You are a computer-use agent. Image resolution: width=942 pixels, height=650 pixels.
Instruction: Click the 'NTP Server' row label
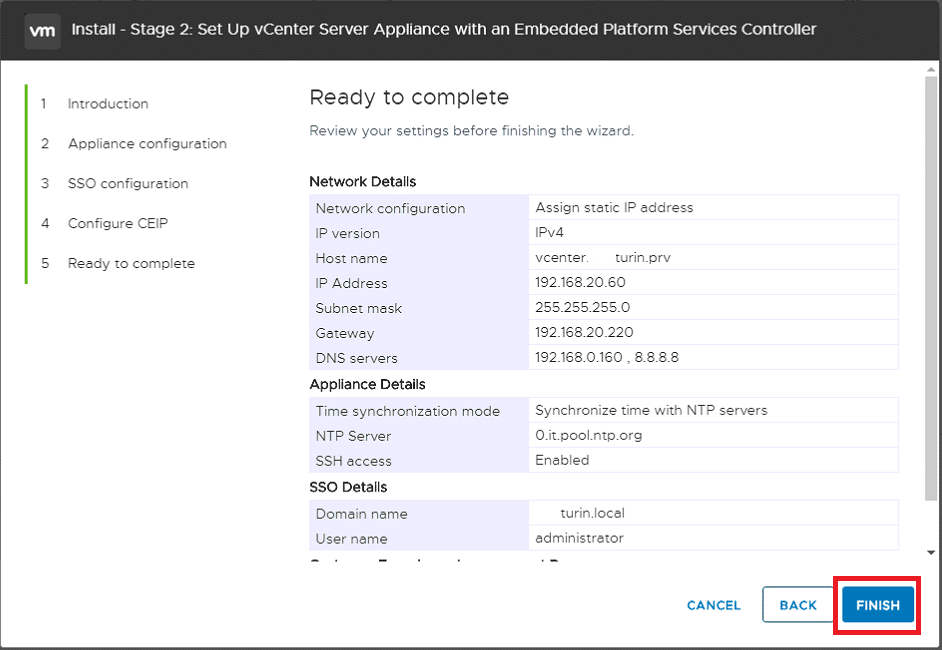click(x=353, y=436)
